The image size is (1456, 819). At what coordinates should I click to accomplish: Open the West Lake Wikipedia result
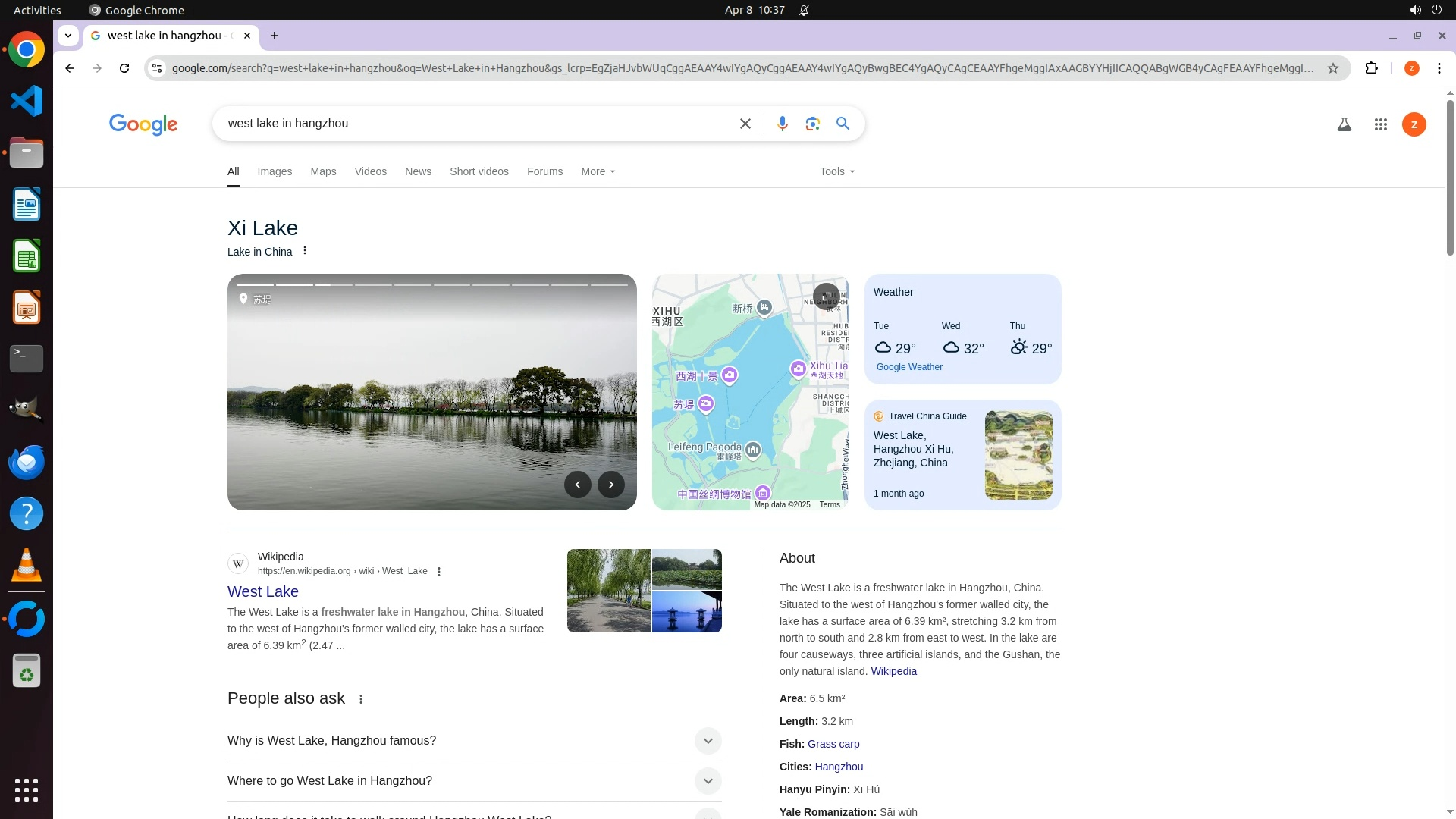tap(263, 591)
